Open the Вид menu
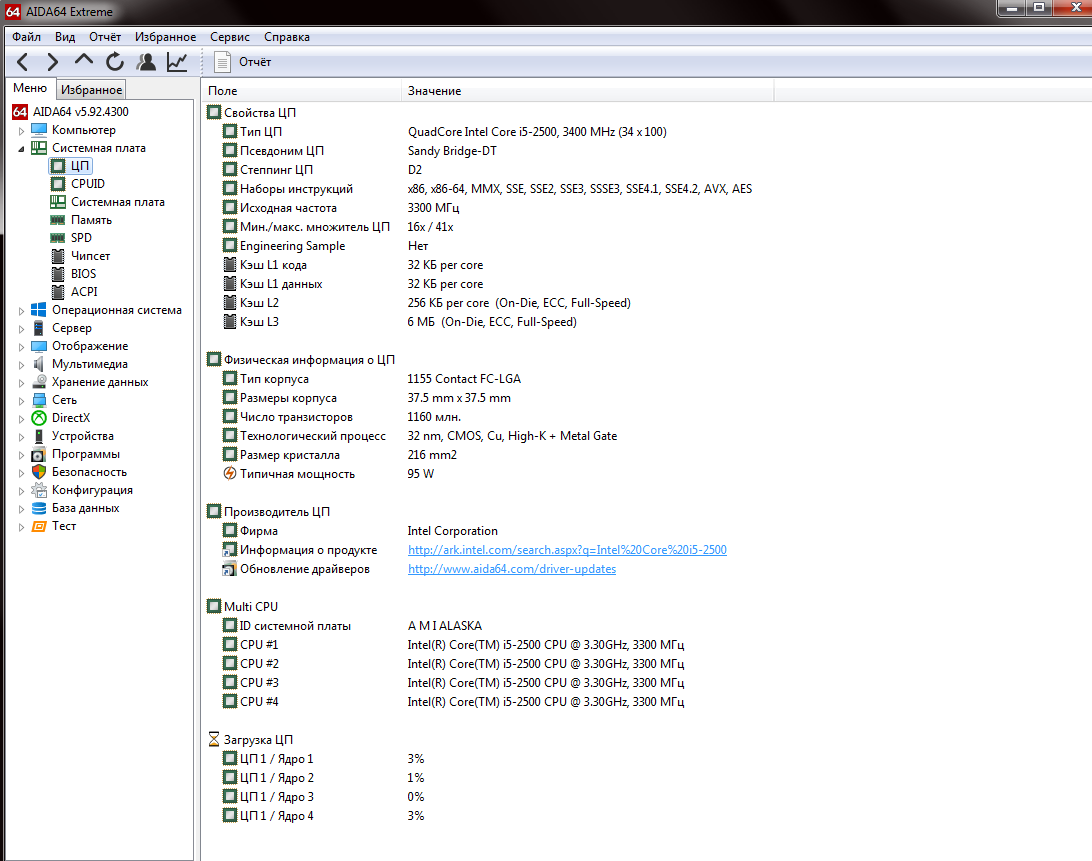Screen dimensions: 1092x861 [x=65, y=37]
